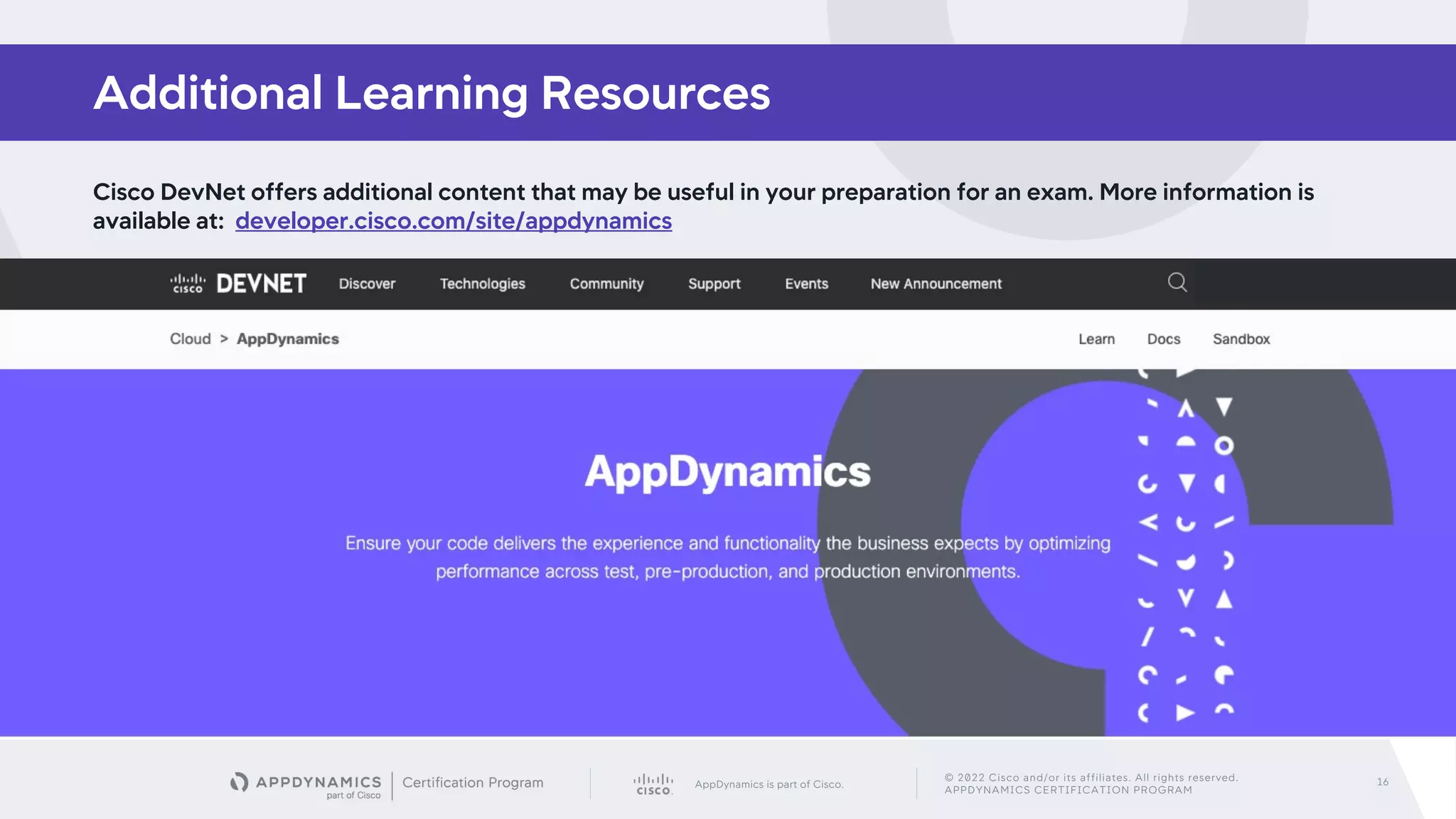Click the Certification Program footer text
This screenshot has height=819, width=1456.
tap(473, 783)
